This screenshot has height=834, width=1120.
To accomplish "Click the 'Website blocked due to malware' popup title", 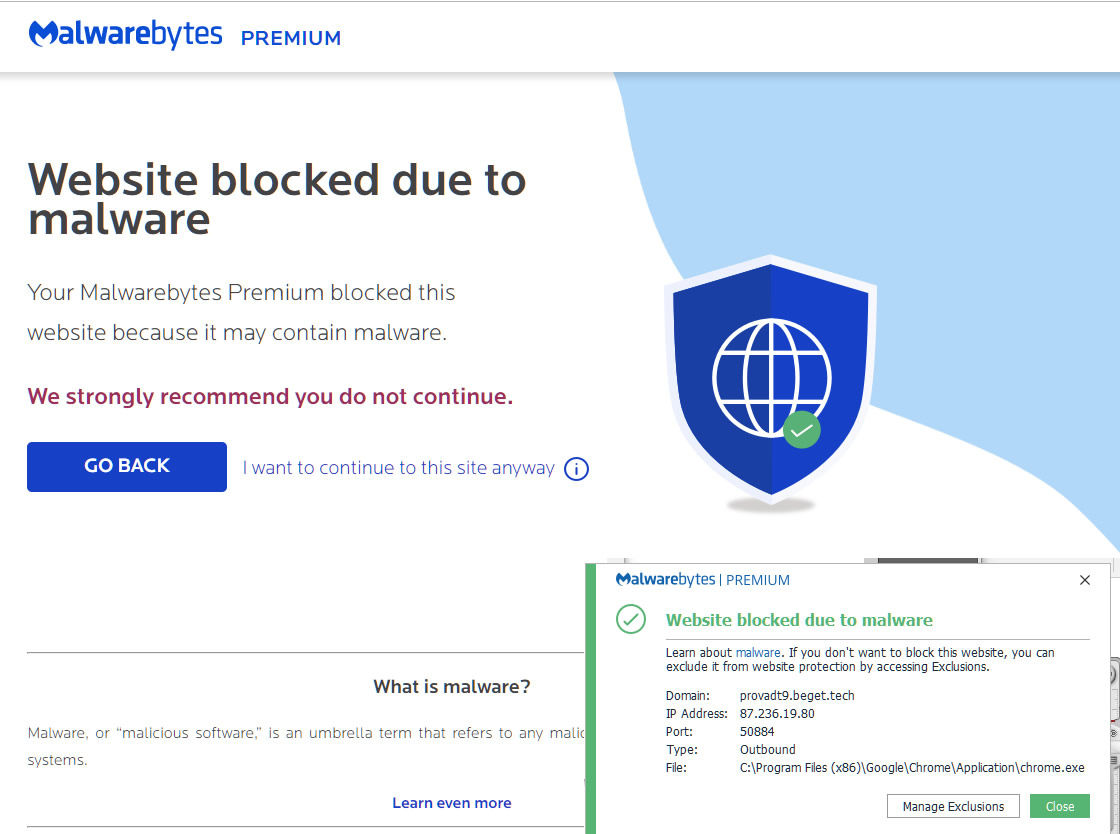I will pos(799,620).
